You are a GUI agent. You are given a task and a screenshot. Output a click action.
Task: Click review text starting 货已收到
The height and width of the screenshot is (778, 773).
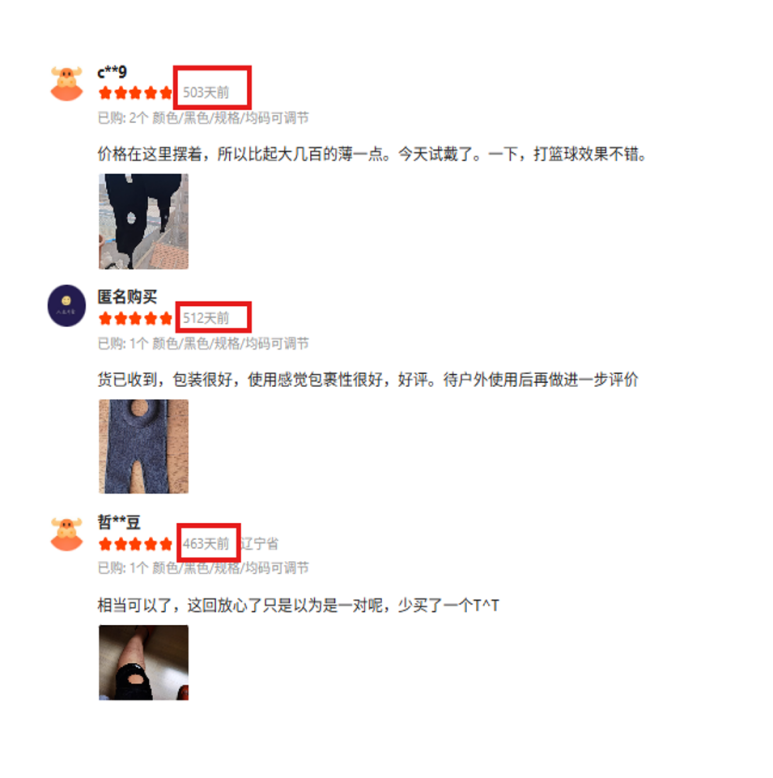(x=368, y=380)
